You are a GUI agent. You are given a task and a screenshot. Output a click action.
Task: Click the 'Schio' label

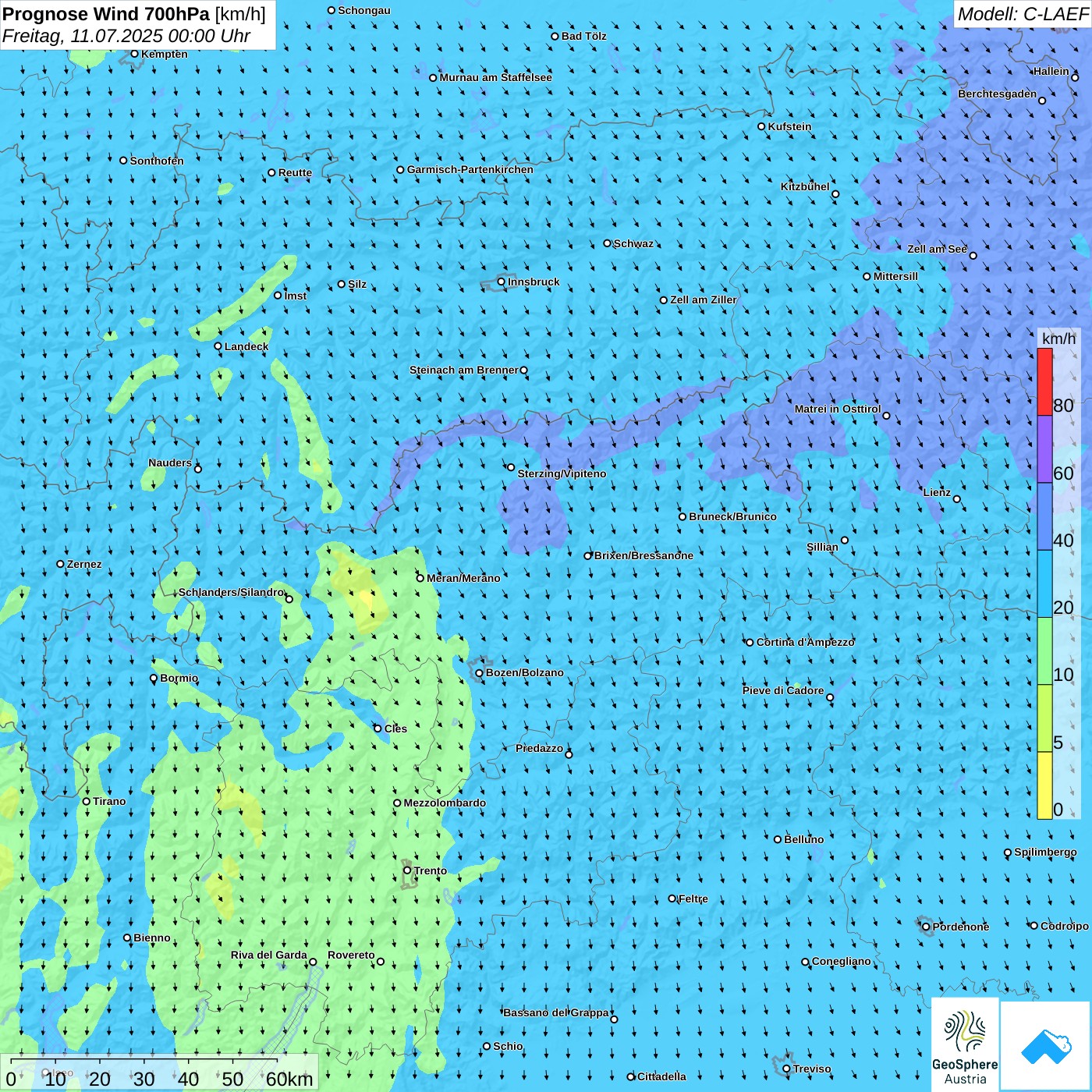point(509,1046)
